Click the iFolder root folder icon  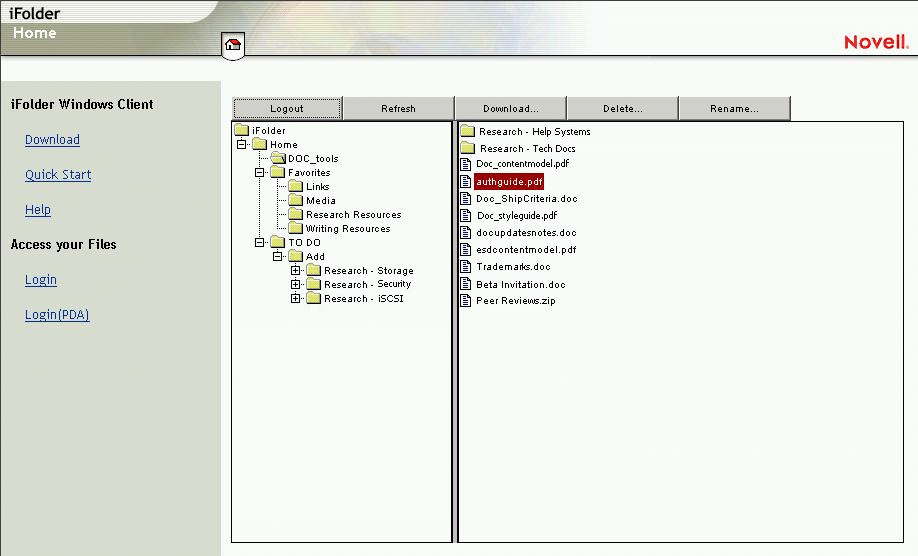241,130
